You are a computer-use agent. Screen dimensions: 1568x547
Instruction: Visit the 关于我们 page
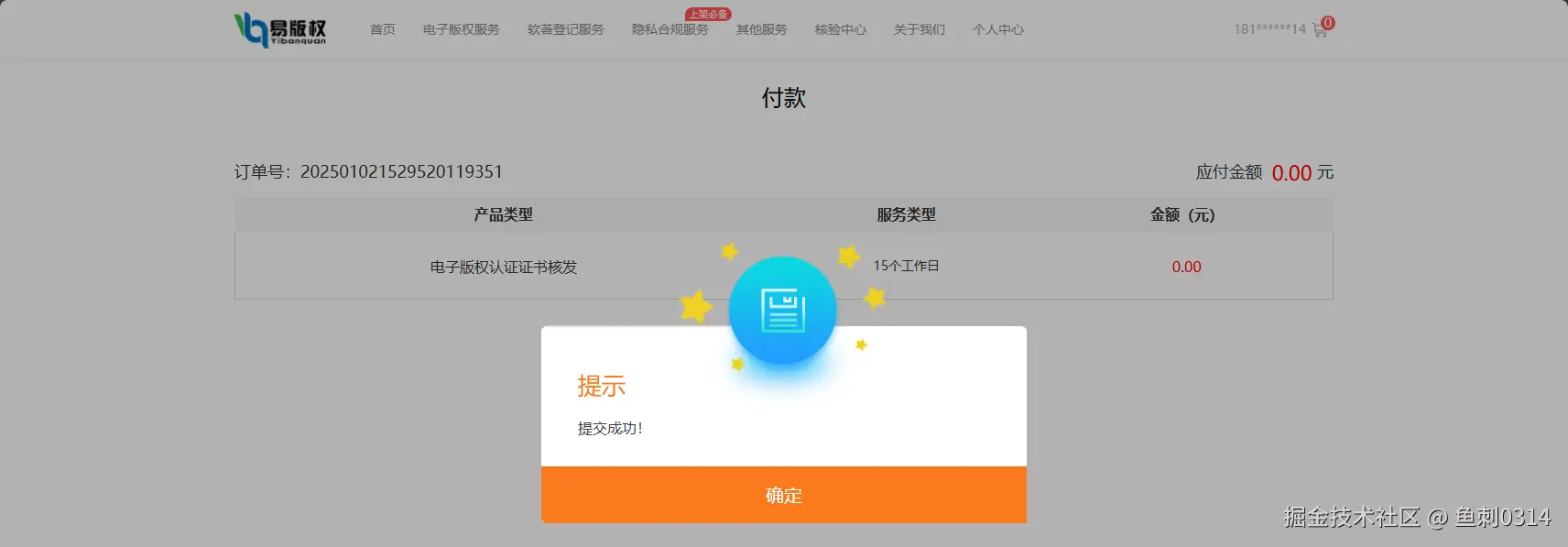point(920,29)
